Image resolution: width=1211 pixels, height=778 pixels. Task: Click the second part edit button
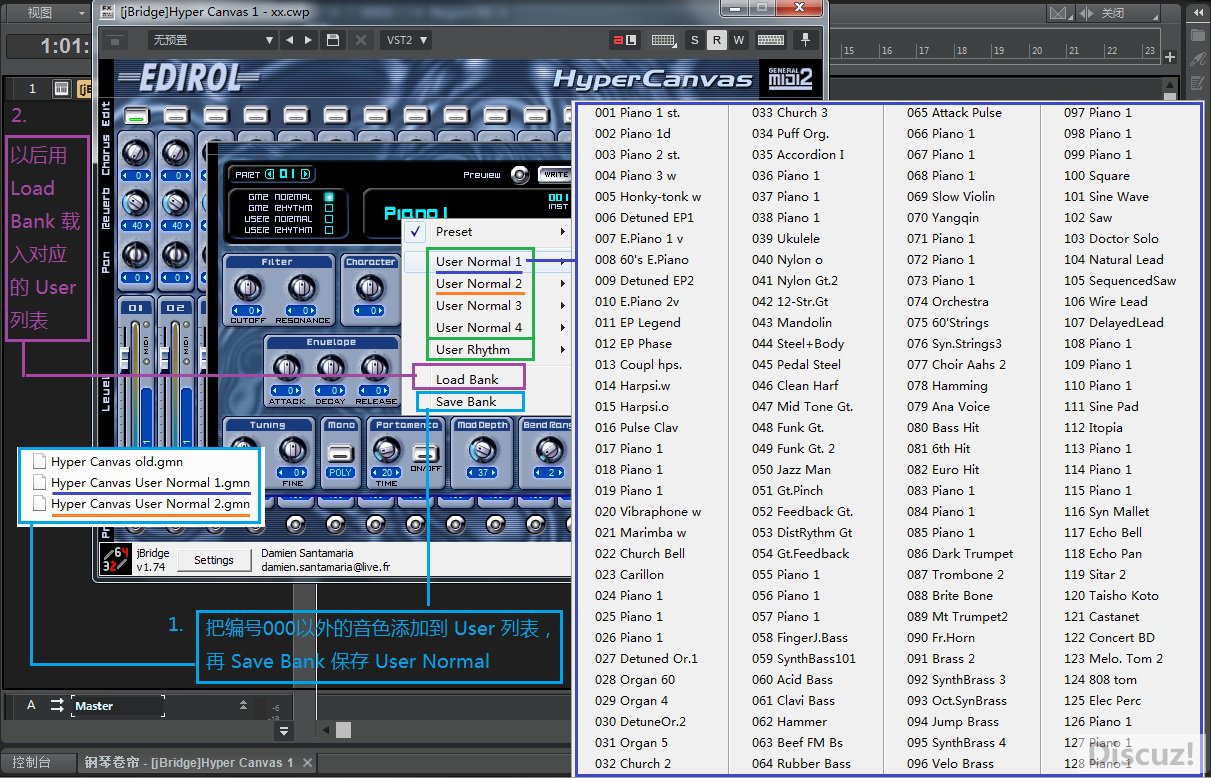[x=174, y=115]
